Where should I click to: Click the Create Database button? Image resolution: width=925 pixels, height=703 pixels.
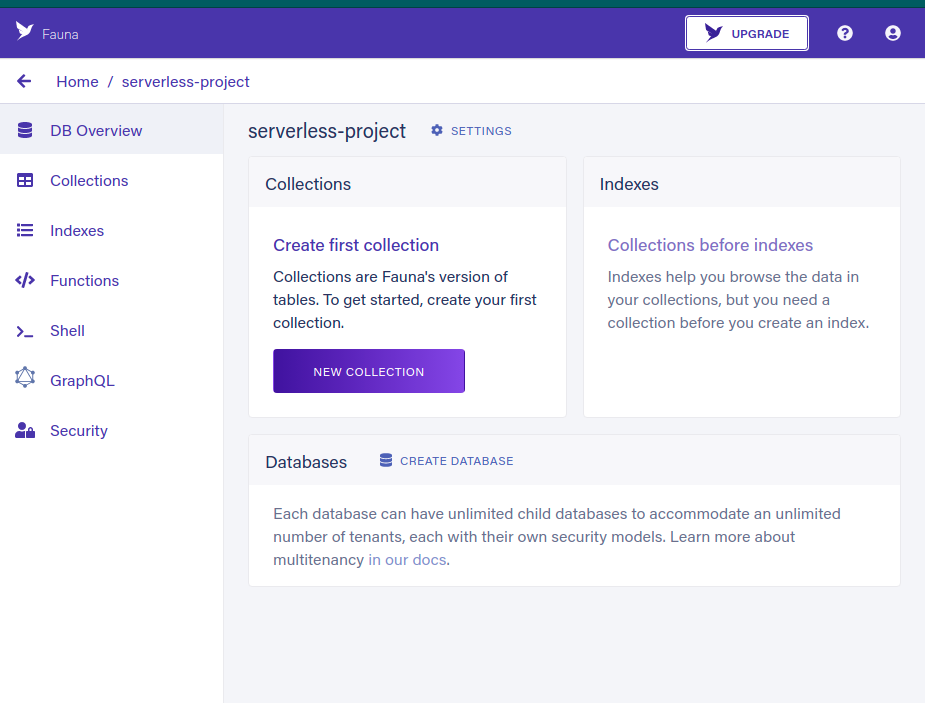[x=447, y=461]
